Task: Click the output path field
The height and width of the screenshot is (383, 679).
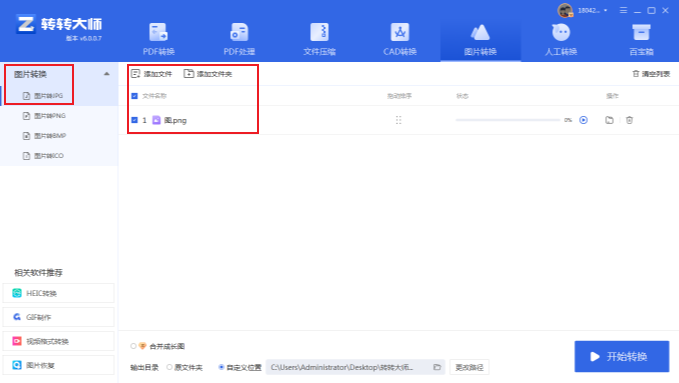Action: coord(356,367)
